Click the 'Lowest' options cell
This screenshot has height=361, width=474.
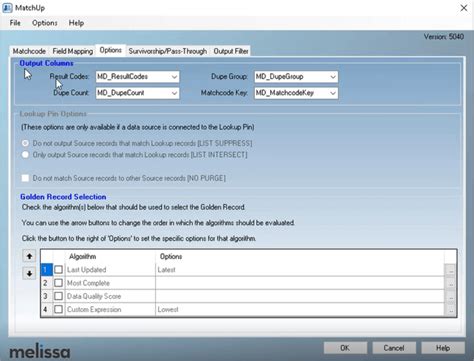click(300, 310)
